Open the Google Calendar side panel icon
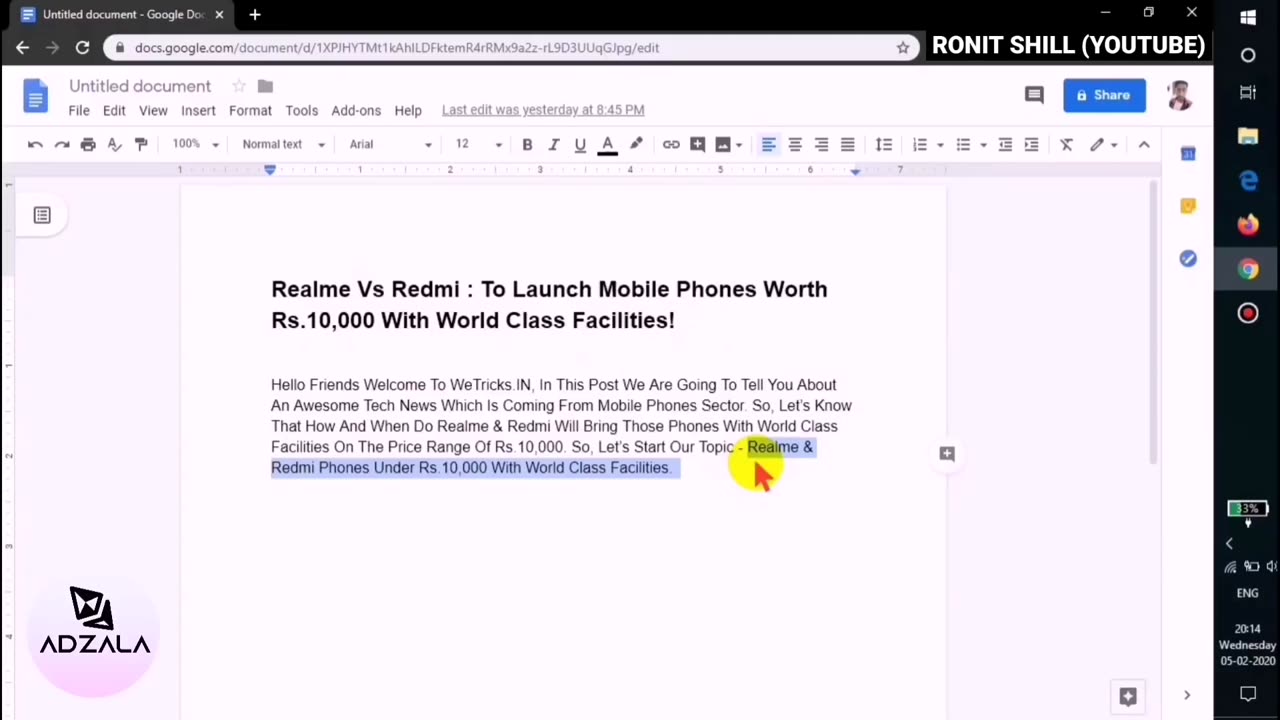 pyautogui.click(x=1188, y=154)
